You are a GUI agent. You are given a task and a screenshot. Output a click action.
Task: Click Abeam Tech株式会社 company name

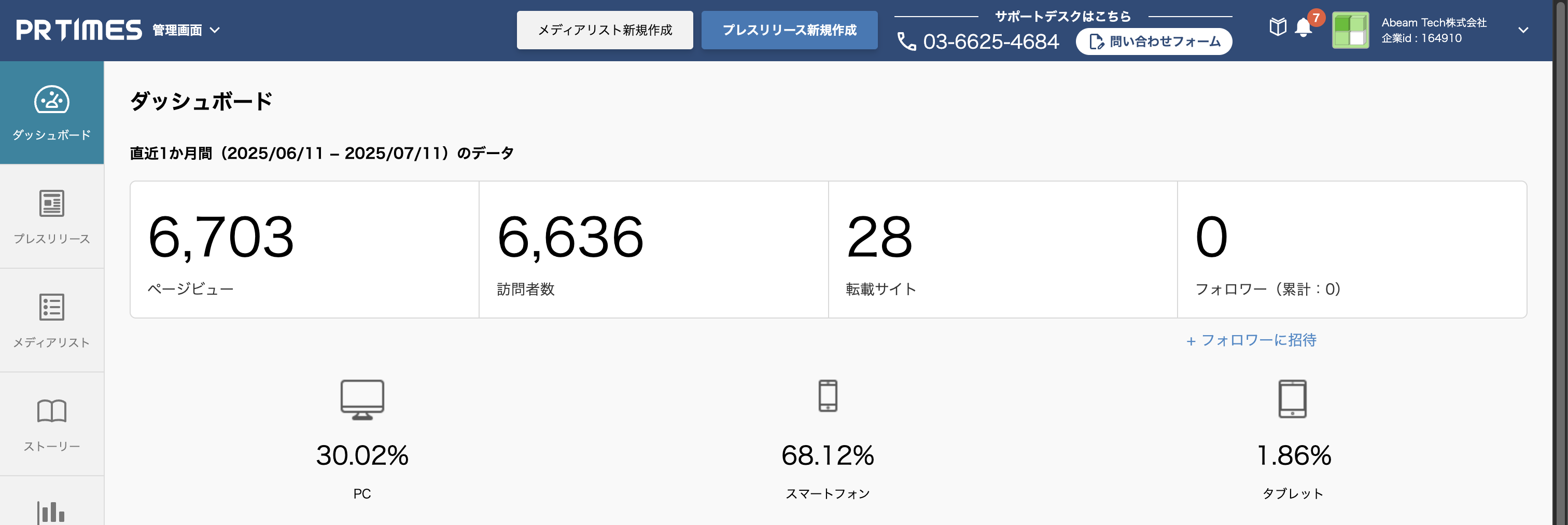[1434, 22]
